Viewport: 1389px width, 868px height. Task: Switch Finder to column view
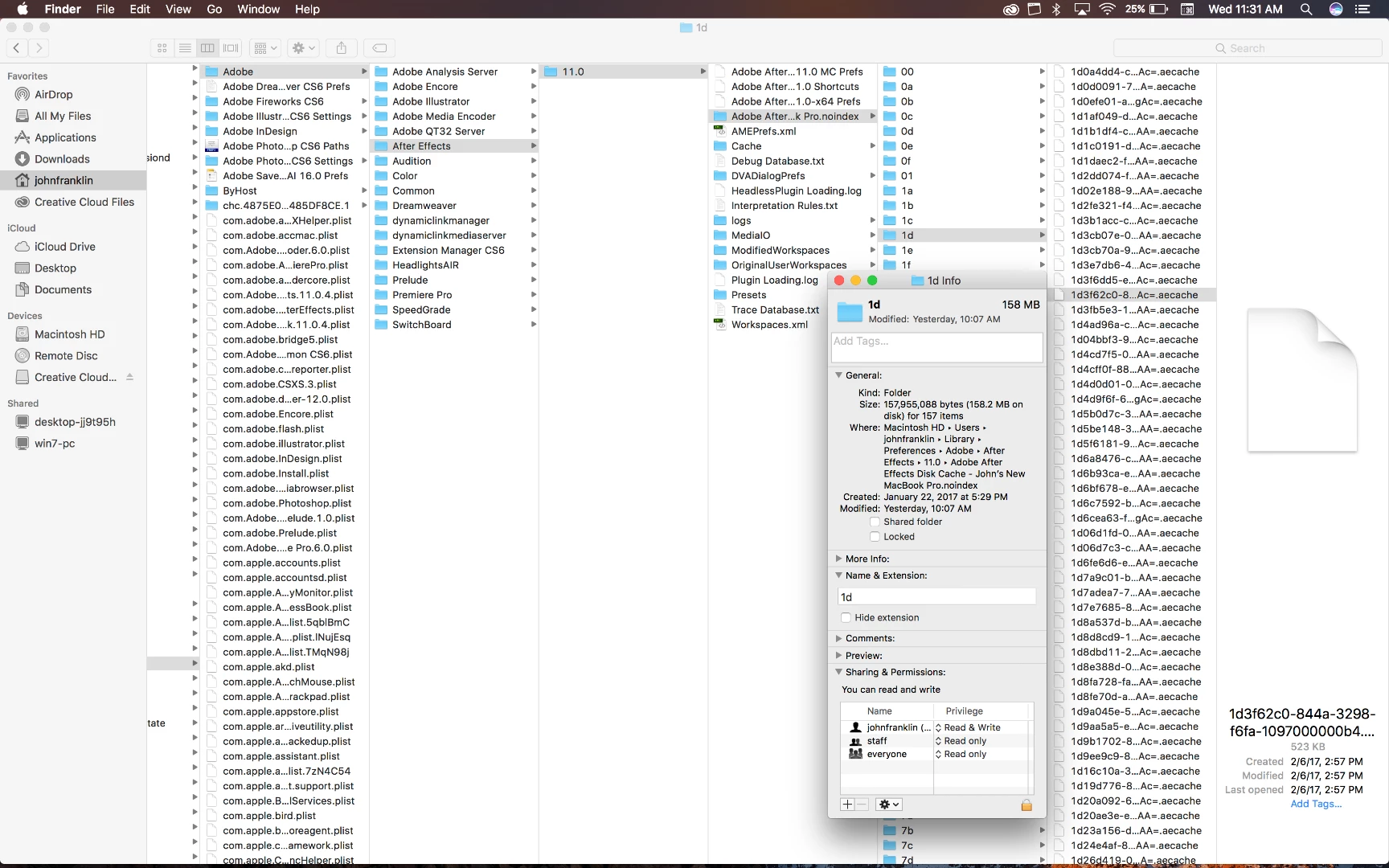click(207, 48)
